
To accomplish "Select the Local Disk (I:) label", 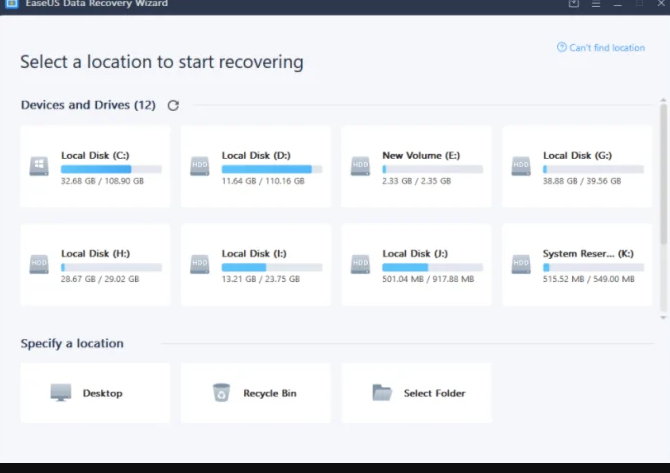I will point(254,254).
